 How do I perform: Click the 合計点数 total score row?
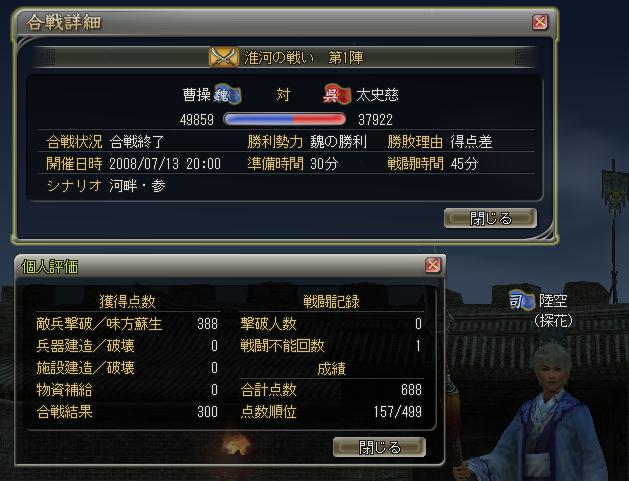(x=331, y=390)
